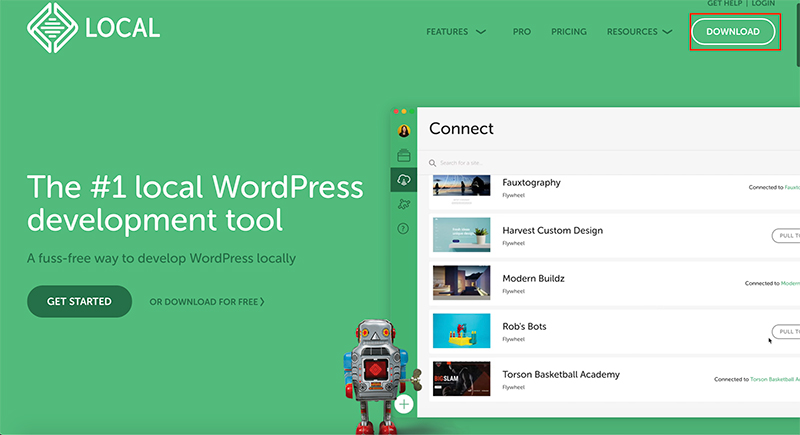800x435 pixels.
Task: Click the Connect heading
Action: [461, 129]
